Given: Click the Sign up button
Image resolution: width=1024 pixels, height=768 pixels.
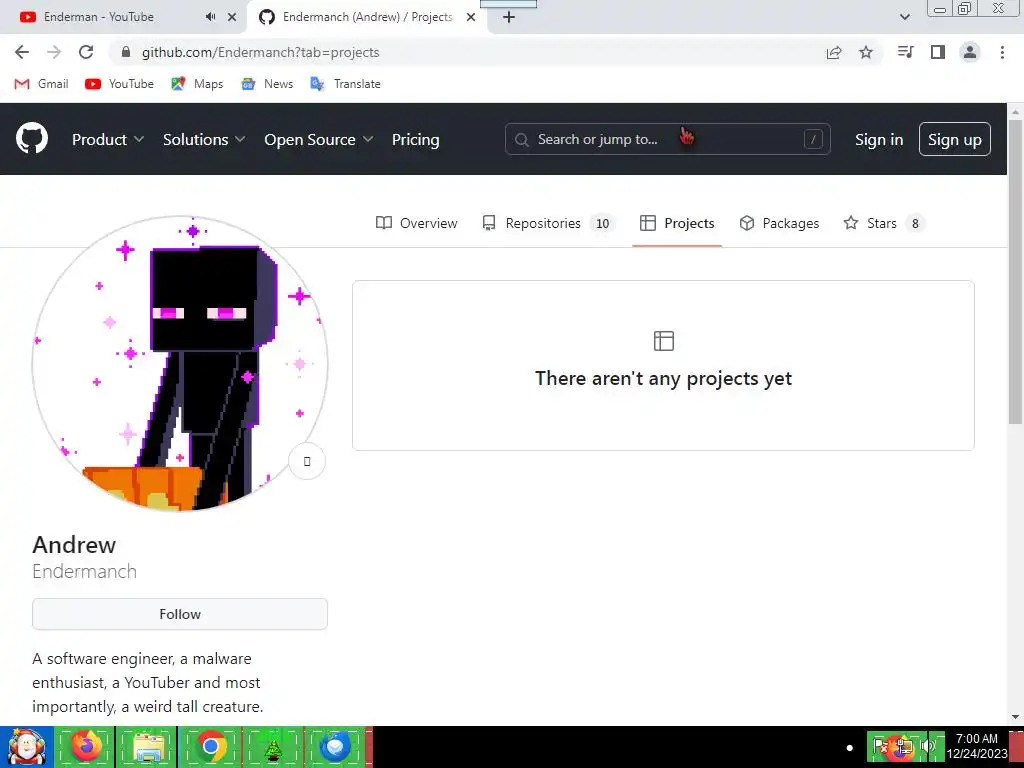Looking at the screenshot, I should coord(955,139).
